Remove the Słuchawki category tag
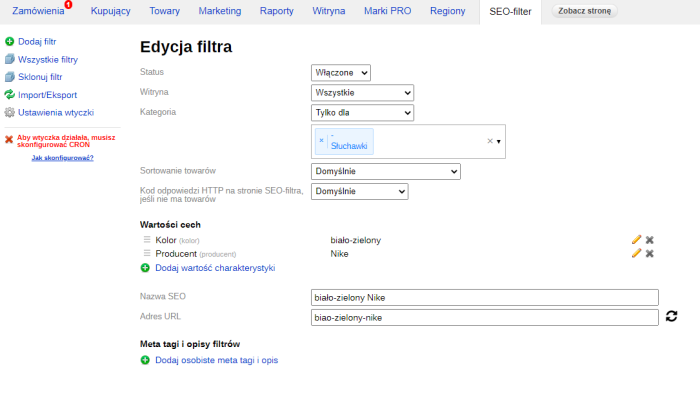700x407 pixels. [321, 140]
